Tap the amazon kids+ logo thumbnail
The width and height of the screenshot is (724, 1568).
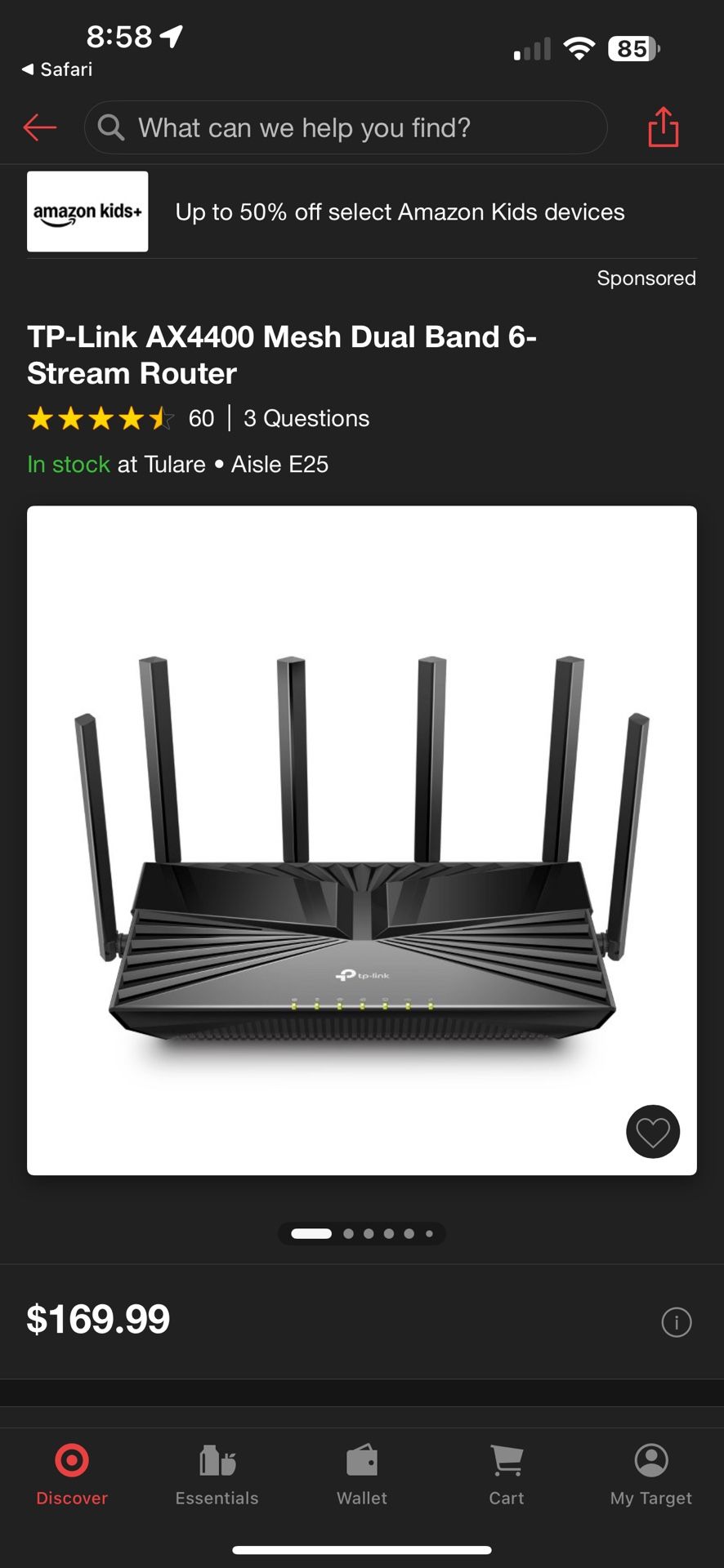pyautogui.click(x=87, y=212)
